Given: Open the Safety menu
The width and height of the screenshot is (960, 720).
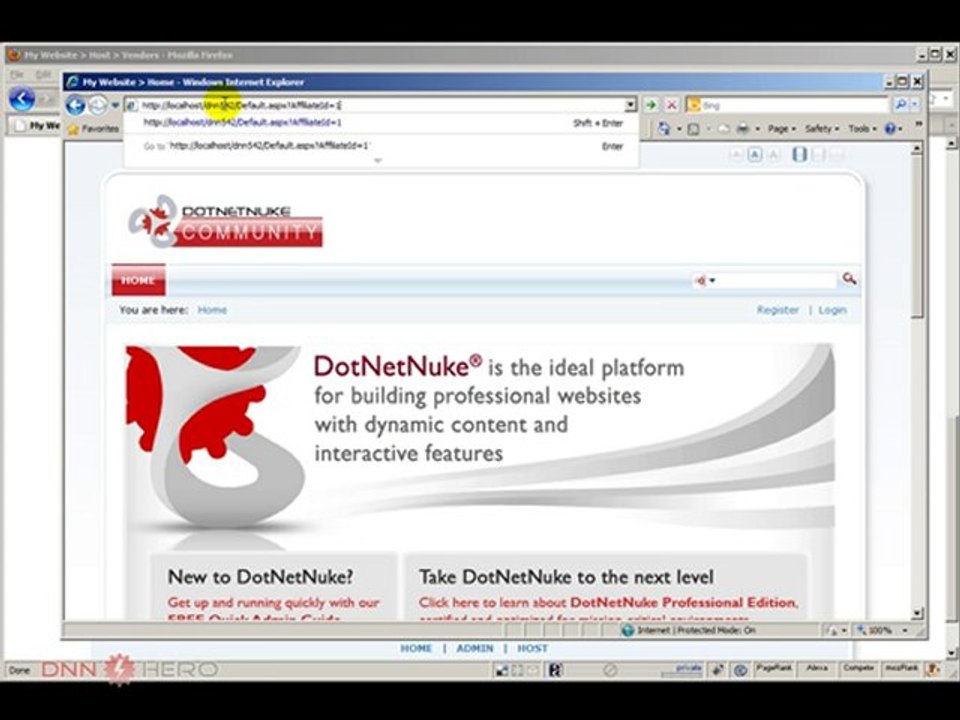Looking at the screenshot, I should (822, 129).
